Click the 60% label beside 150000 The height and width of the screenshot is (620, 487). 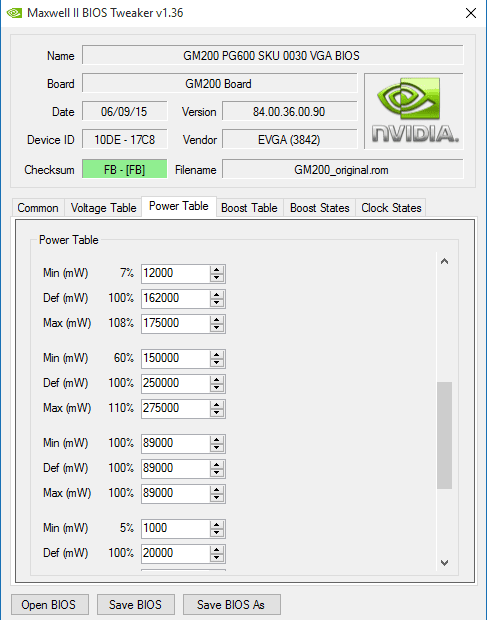124,358
